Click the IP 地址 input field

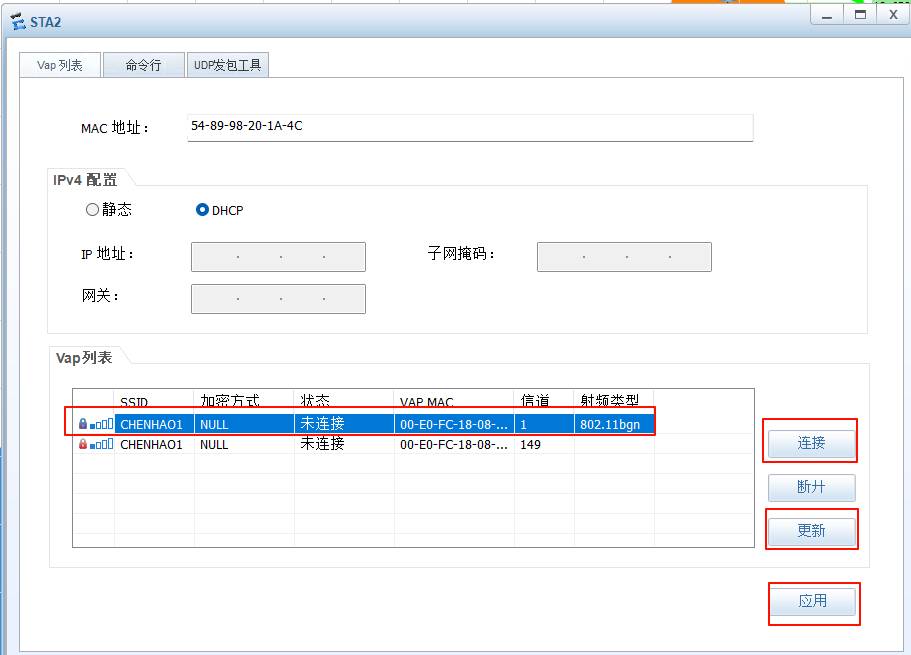coord(278,257)
